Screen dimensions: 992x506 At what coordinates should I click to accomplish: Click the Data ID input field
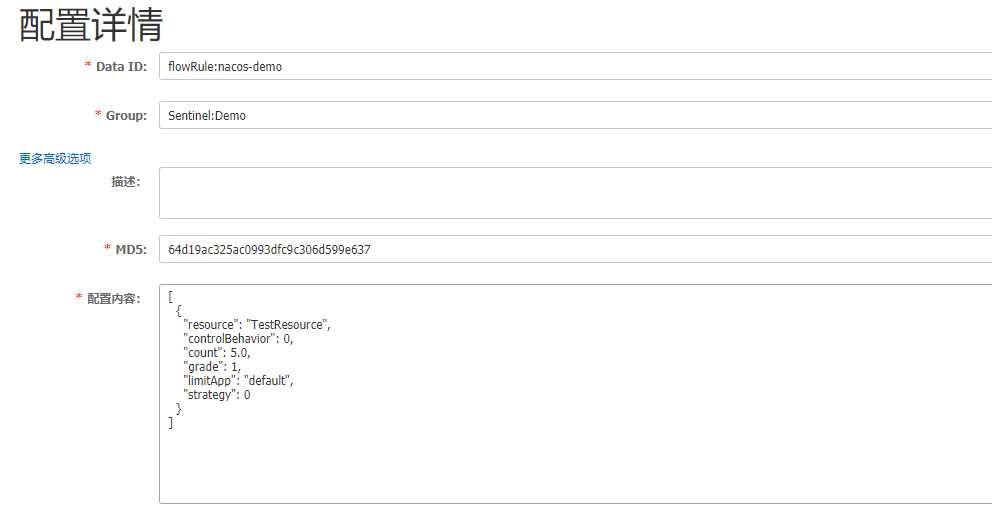(575, 67)
